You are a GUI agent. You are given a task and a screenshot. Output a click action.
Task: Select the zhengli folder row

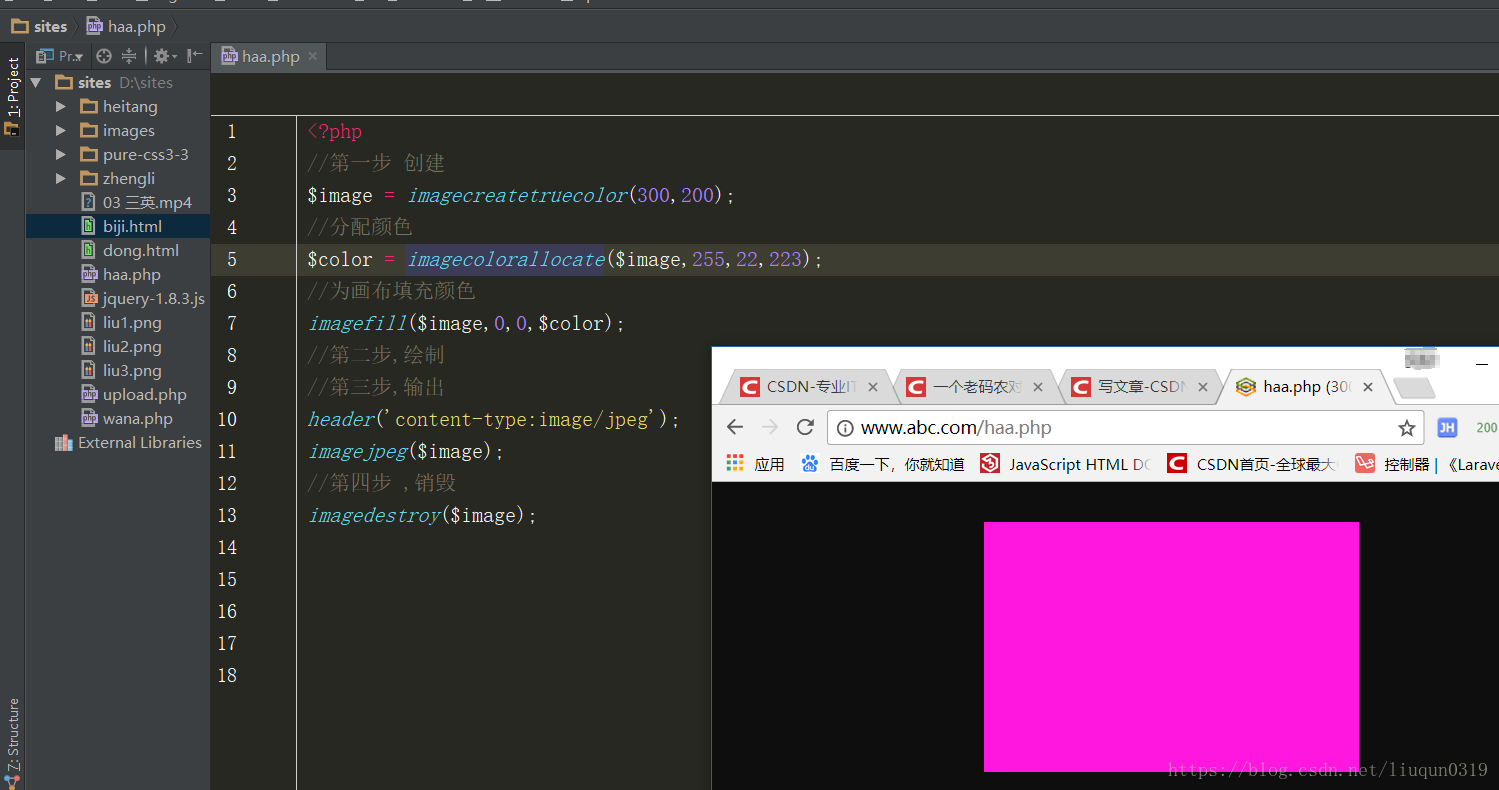click(118, 178)
